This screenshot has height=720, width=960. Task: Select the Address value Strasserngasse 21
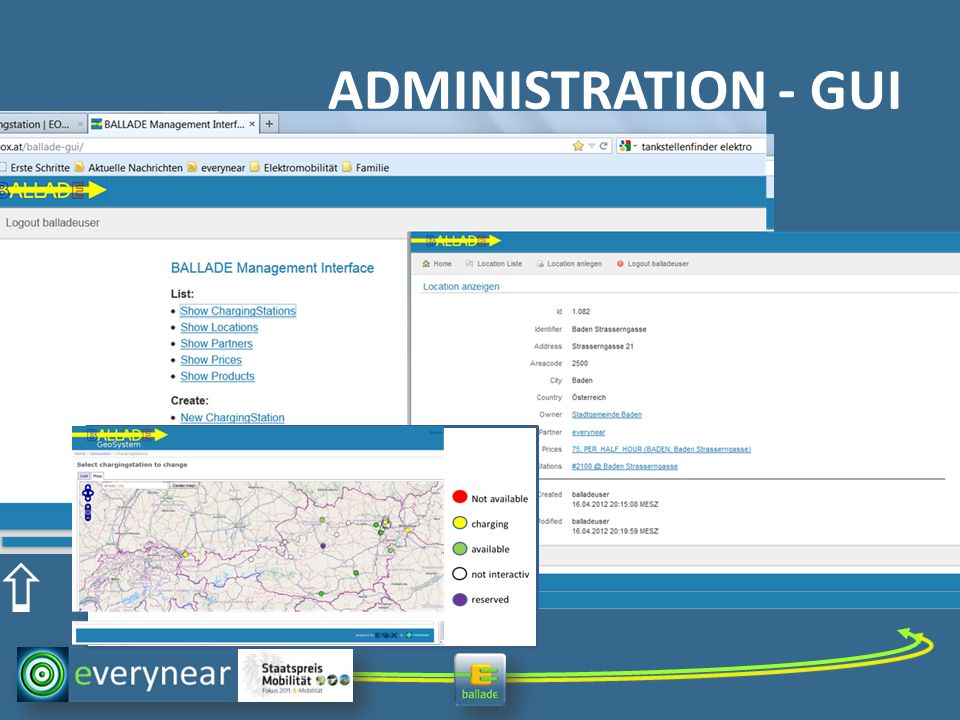point(602,347)
